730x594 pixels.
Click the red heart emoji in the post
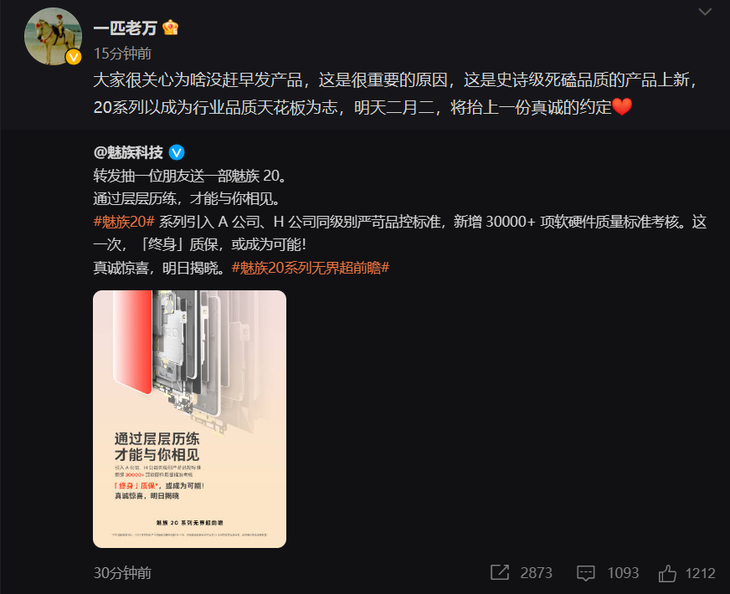622,107
